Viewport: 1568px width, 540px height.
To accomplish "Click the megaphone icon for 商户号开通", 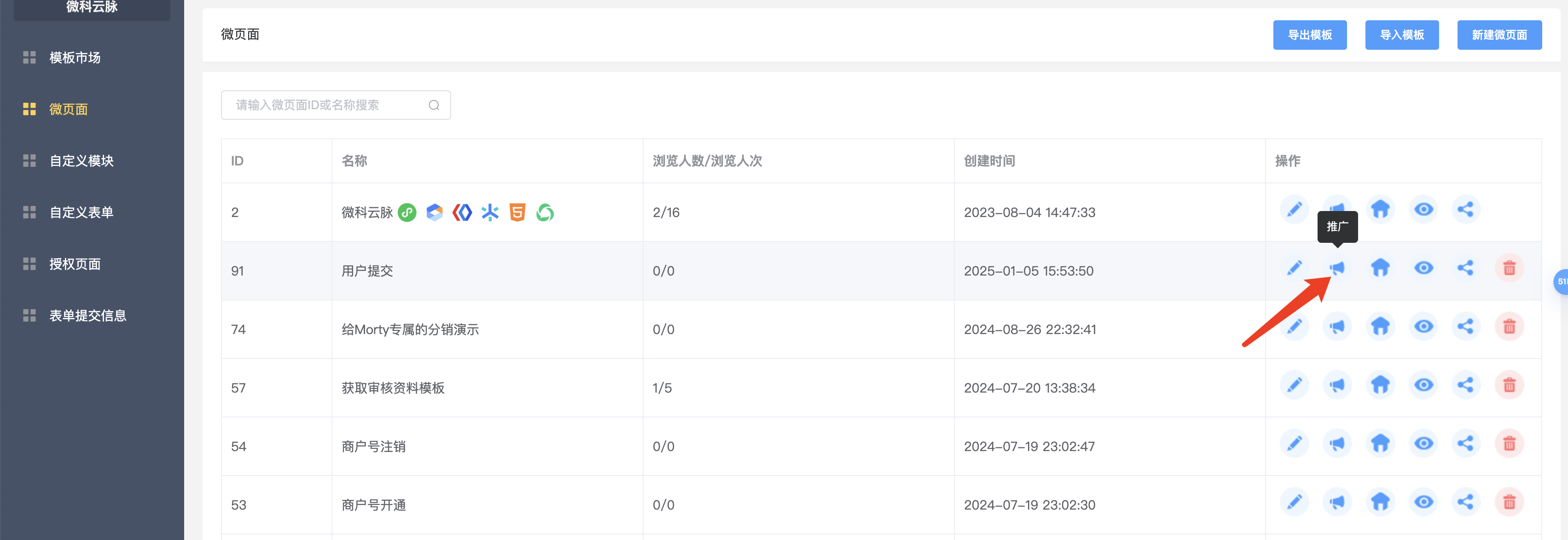I will [1337, 502].
